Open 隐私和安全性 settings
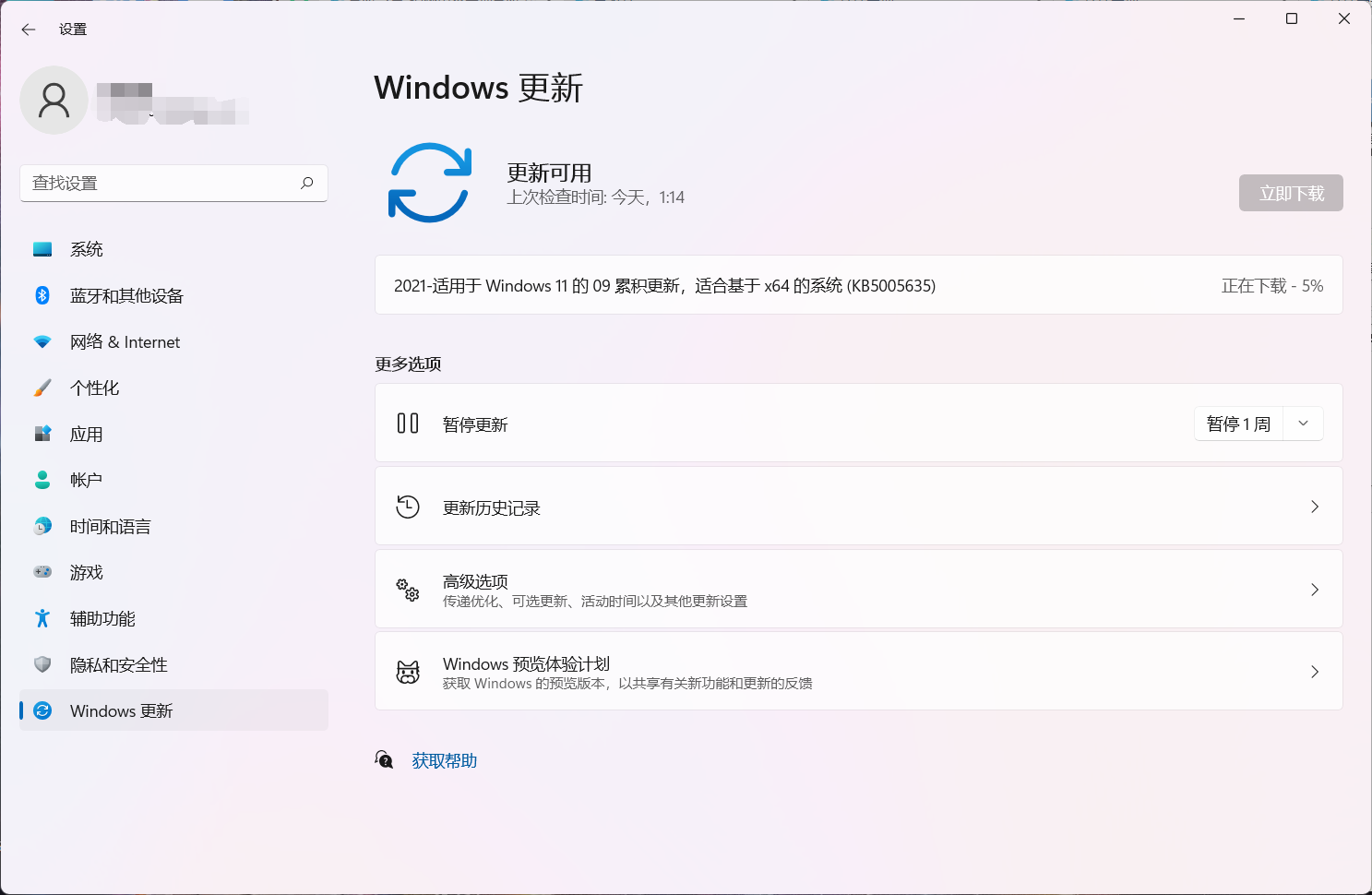This screenshot has width=1372, height=895. click(x=173, y=664)
